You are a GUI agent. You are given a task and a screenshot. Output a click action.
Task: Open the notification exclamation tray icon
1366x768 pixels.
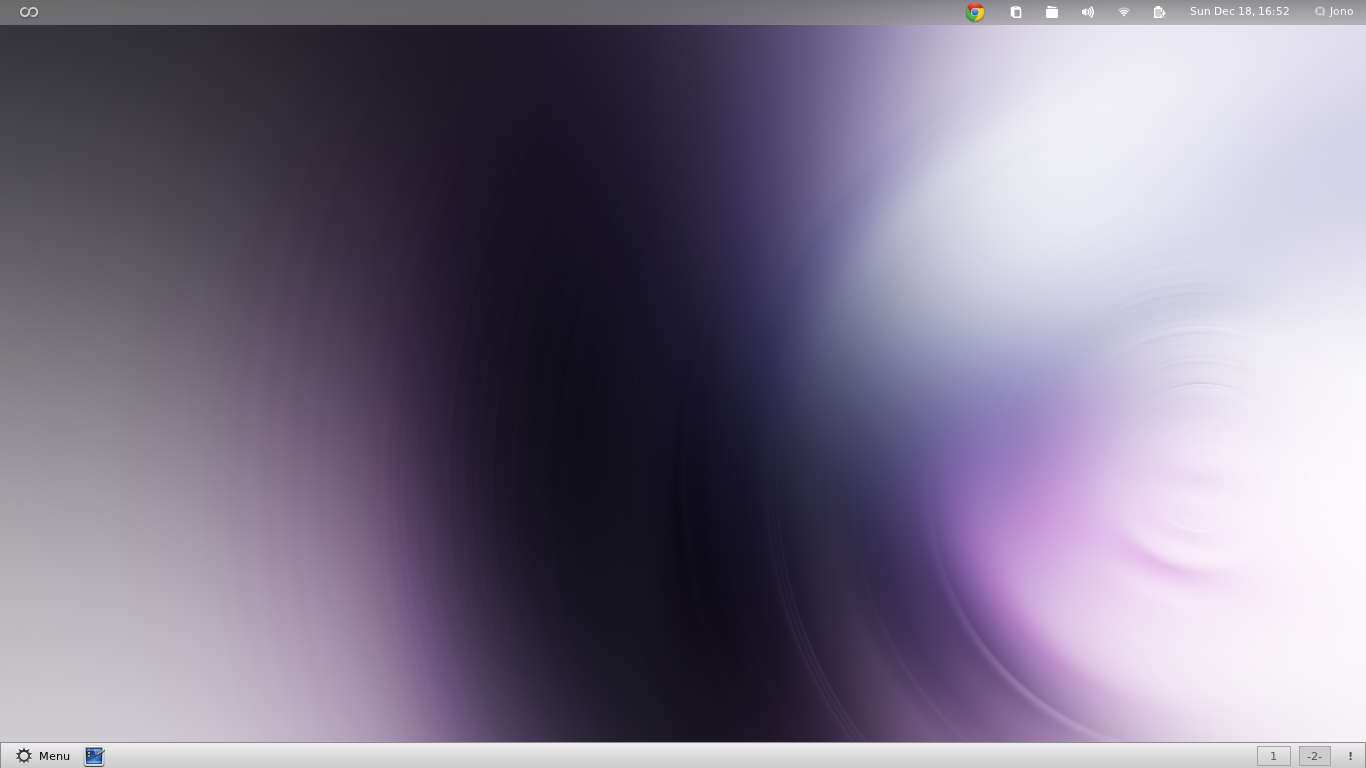click(1350, 756)
